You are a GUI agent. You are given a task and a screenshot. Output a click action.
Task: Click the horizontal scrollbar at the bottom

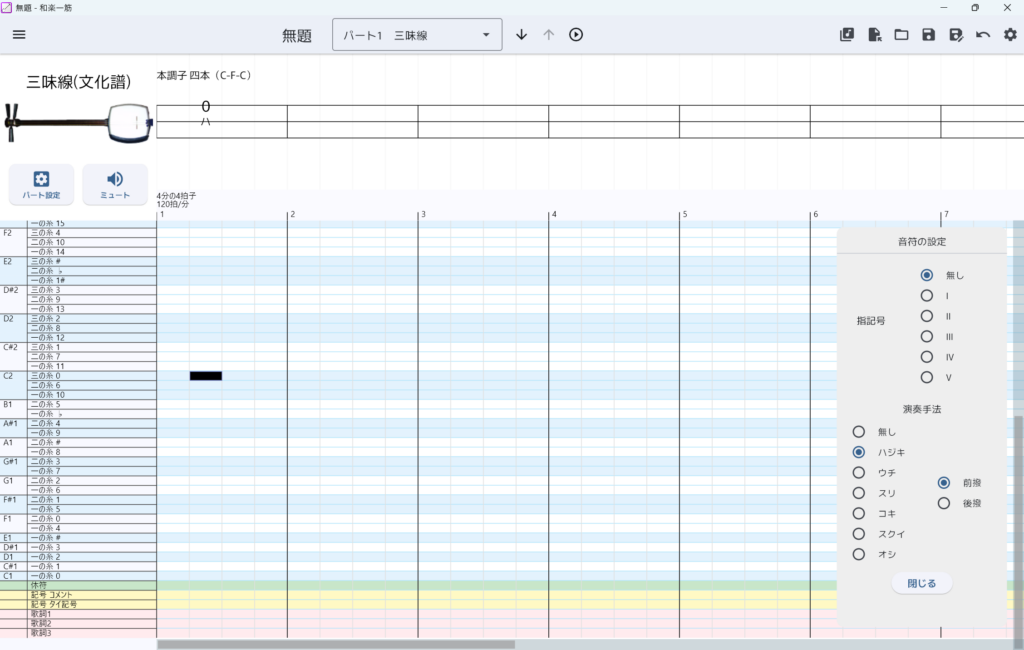[335, 645]
